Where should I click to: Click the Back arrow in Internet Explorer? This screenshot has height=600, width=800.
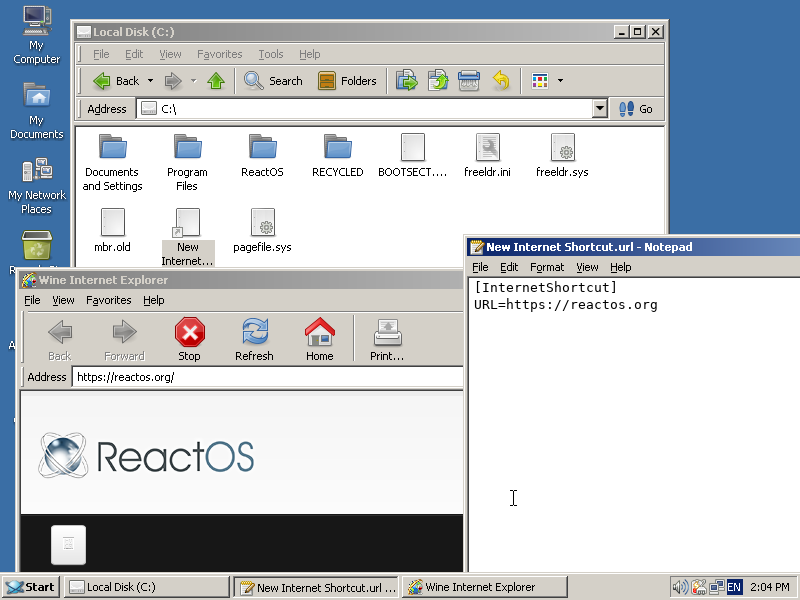pos(58,338)
